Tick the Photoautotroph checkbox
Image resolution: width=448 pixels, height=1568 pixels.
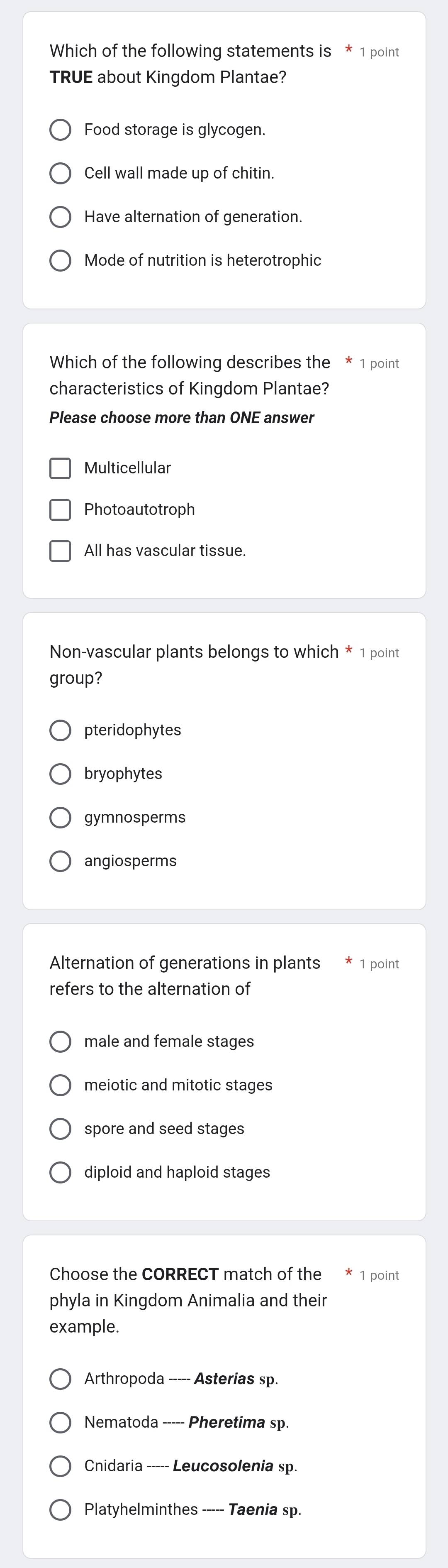(60, 510)
